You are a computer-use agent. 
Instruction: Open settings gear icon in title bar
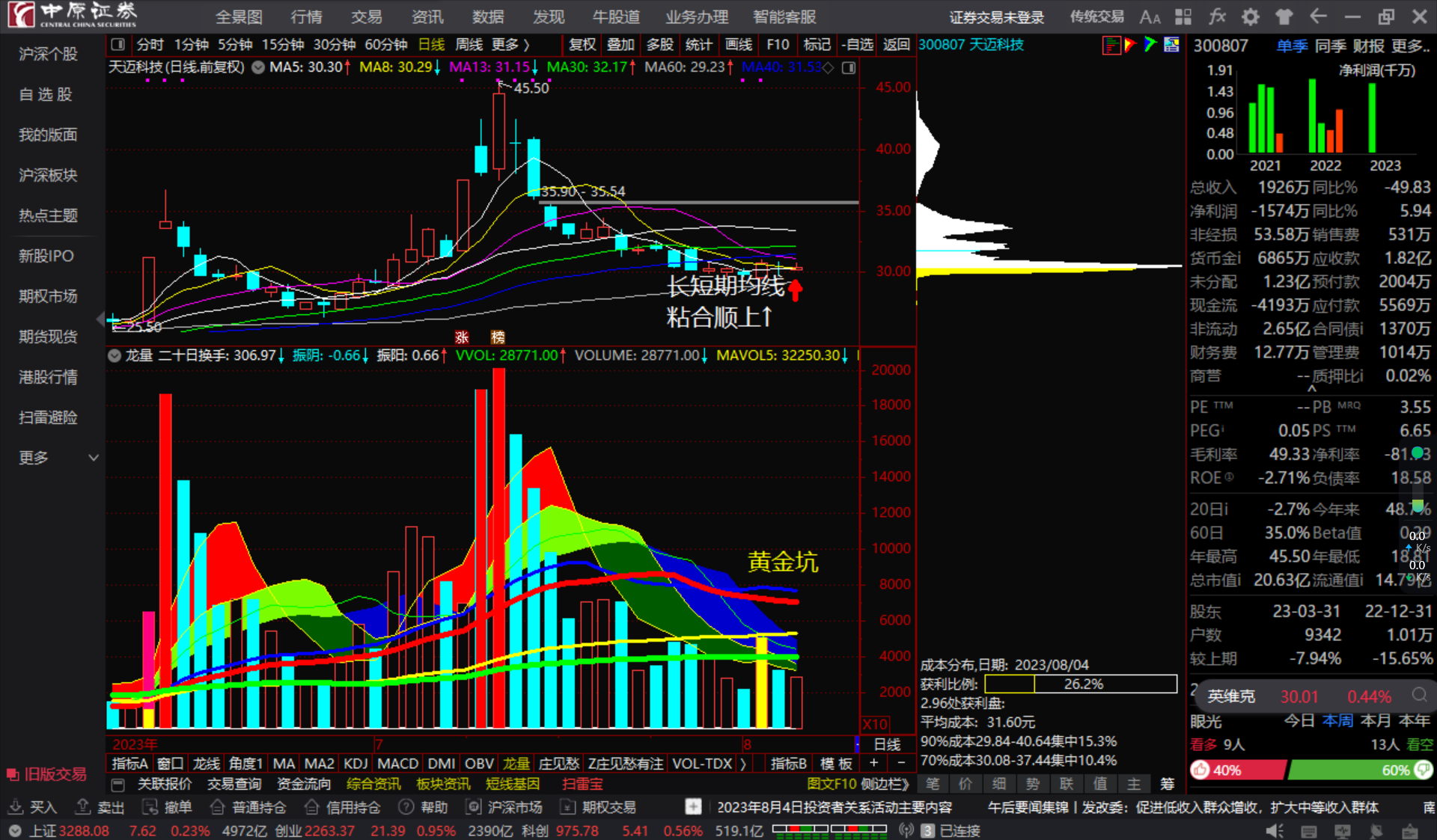1250,16
